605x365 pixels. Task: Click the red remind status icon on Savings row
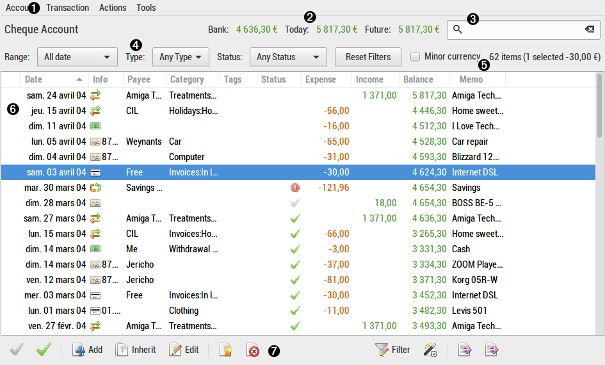tap(295, 188)
